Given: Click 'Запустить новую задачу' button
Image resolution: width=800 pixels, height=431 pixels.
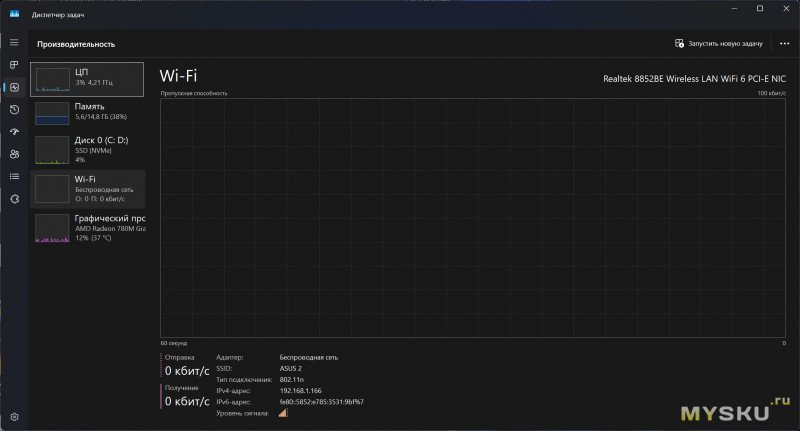Looking at the screenshot, I should pyautogui.click(x=719, y=44).
